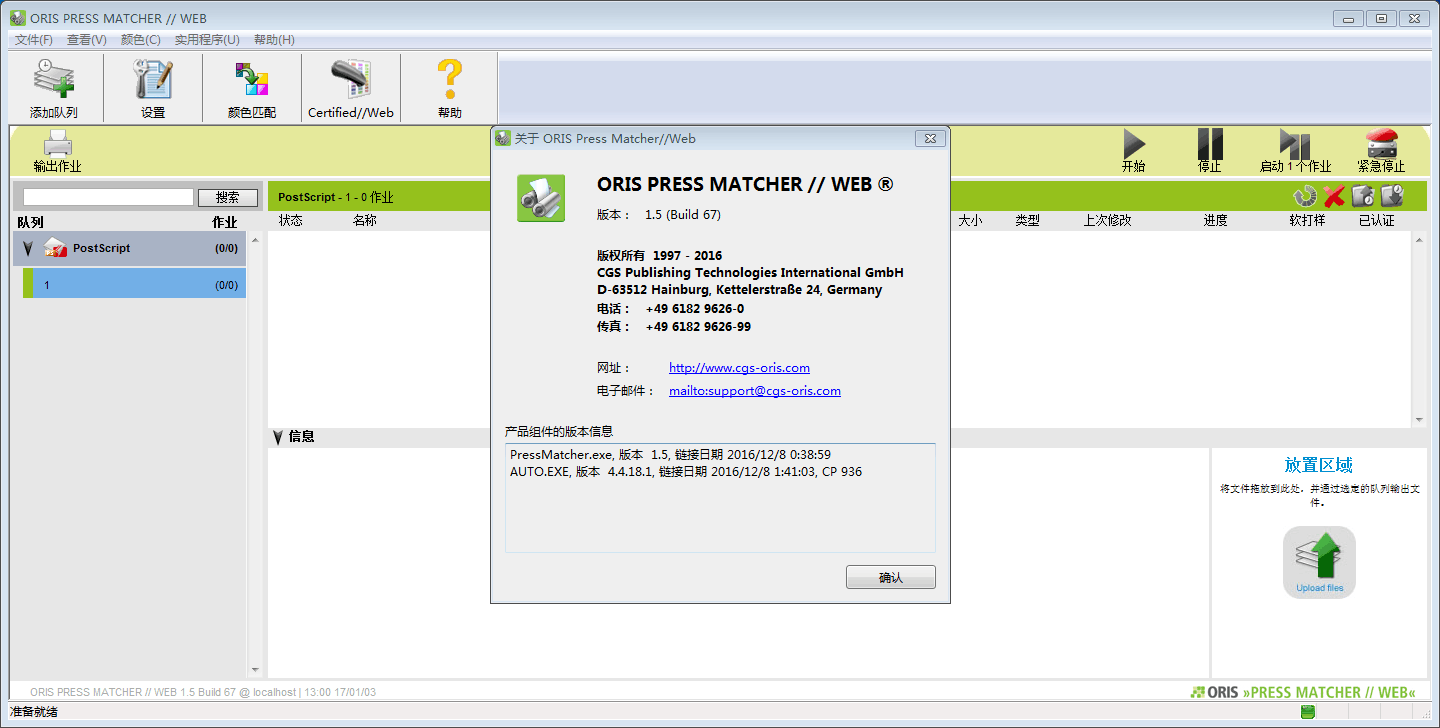Click the queue search input field

pyautogui.click(x=108, y=198)
